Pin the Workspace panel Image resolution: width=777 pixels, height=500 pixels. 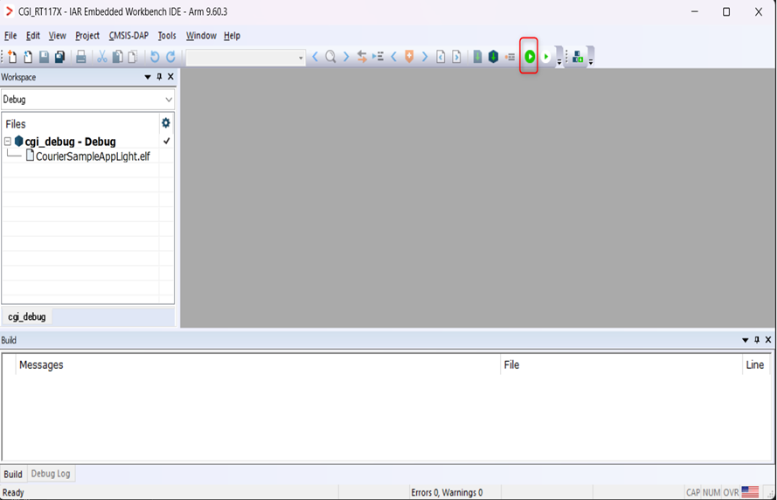159,77
